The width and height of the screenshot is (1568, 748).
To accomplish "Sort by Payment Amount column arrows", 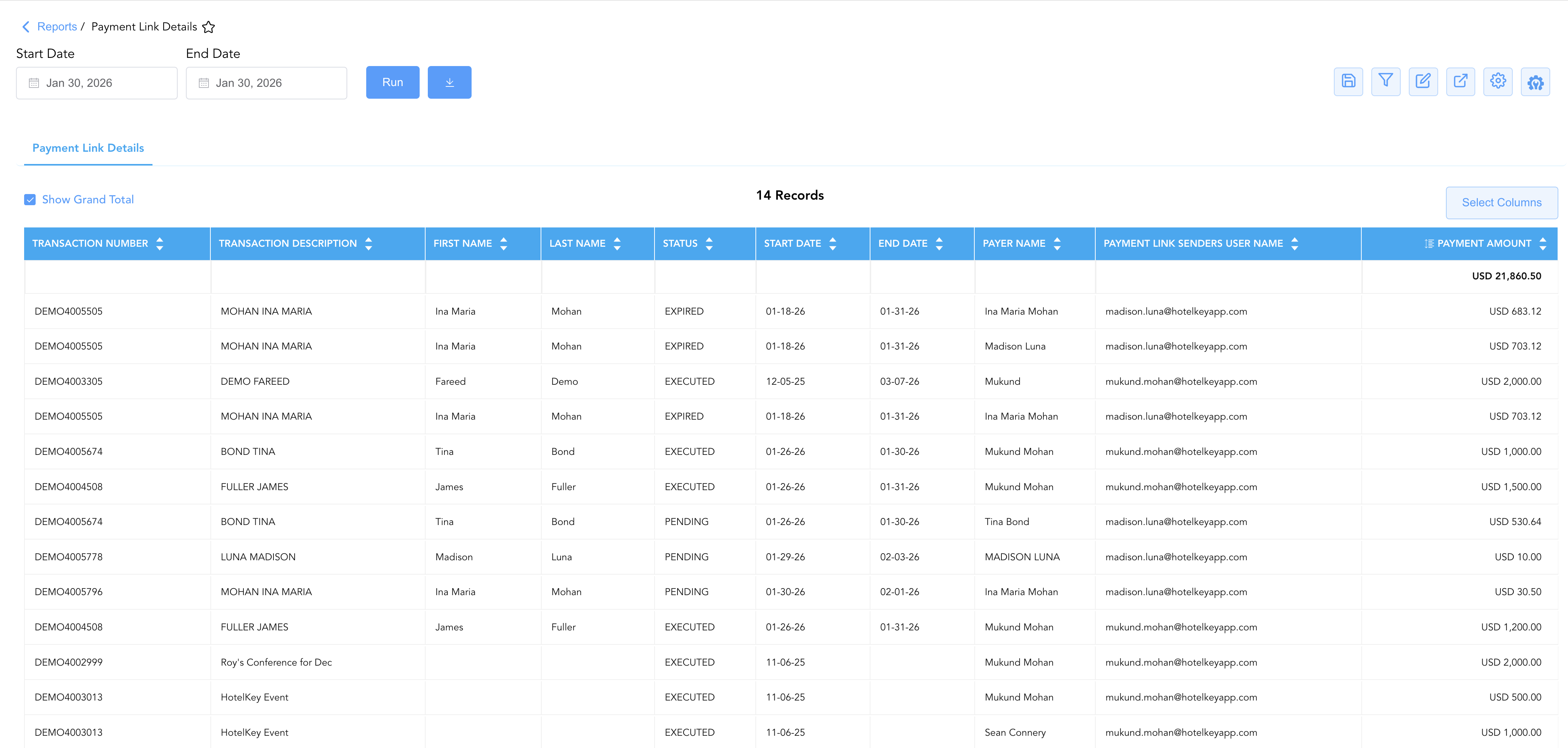I will tap(1543, 243).
